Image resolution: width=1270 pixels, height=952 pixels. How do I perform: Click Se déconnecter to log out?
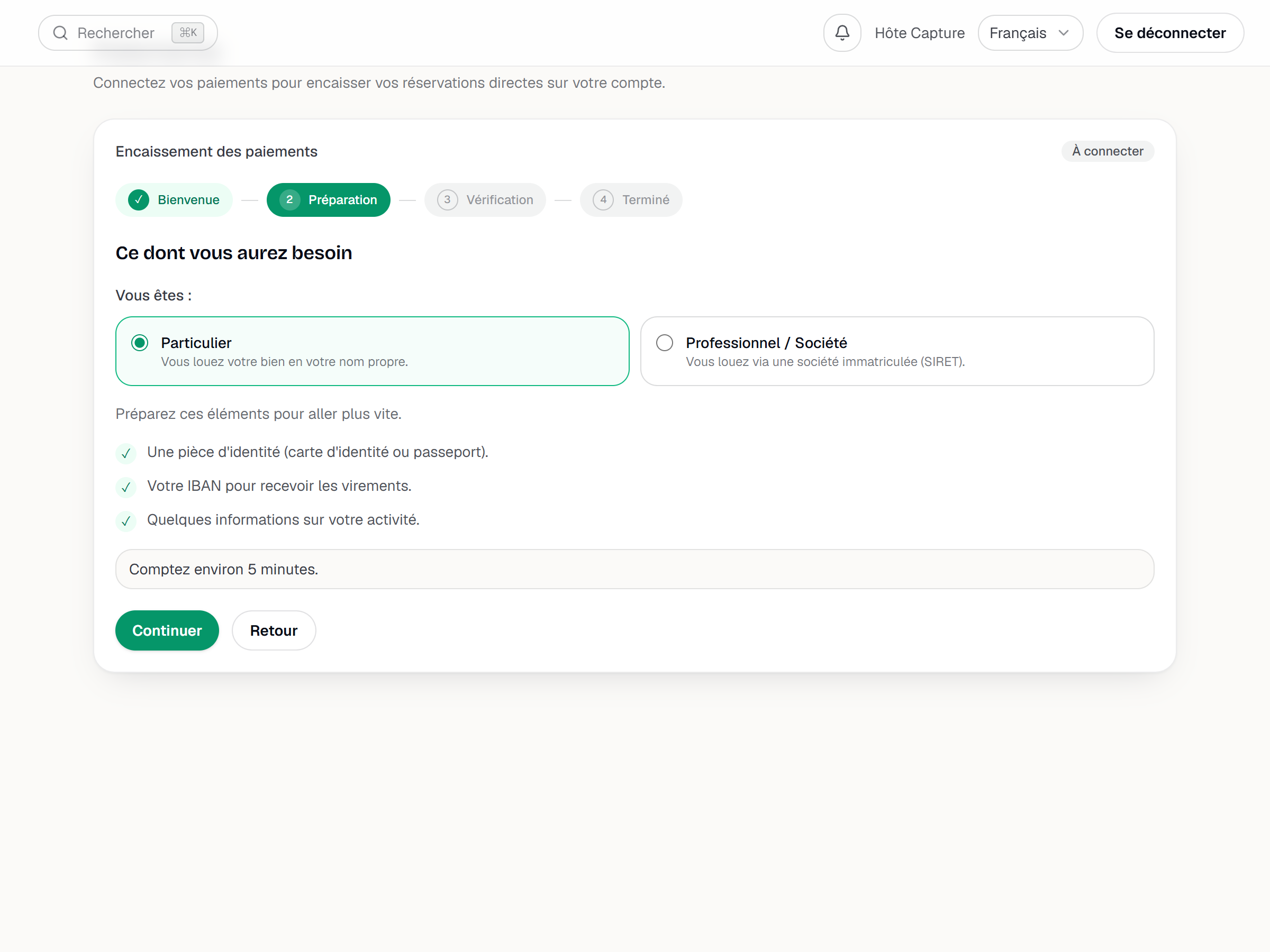[1169, 33]
